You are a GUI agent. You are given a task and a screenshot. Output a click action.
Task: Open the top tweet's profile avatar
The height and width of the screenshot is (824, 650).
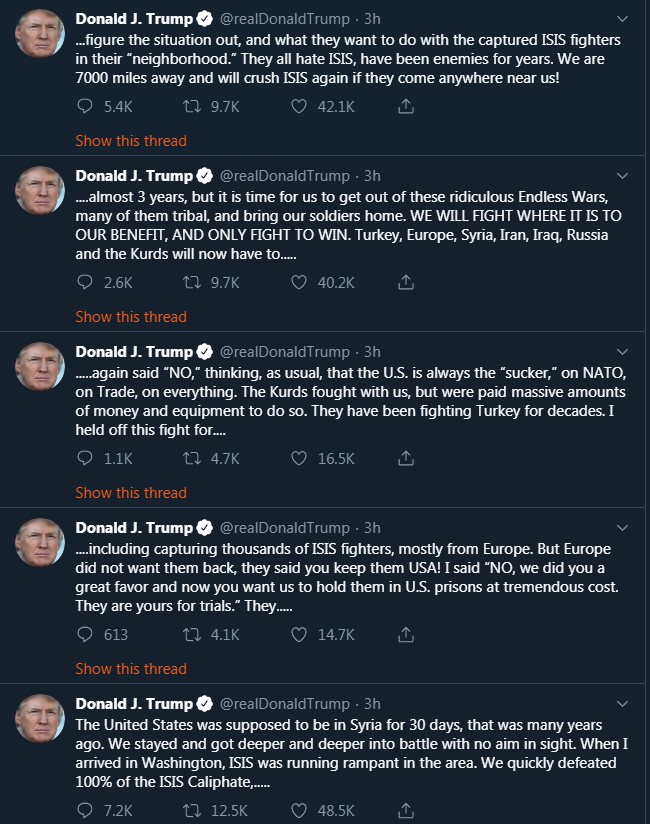(38, 32)
